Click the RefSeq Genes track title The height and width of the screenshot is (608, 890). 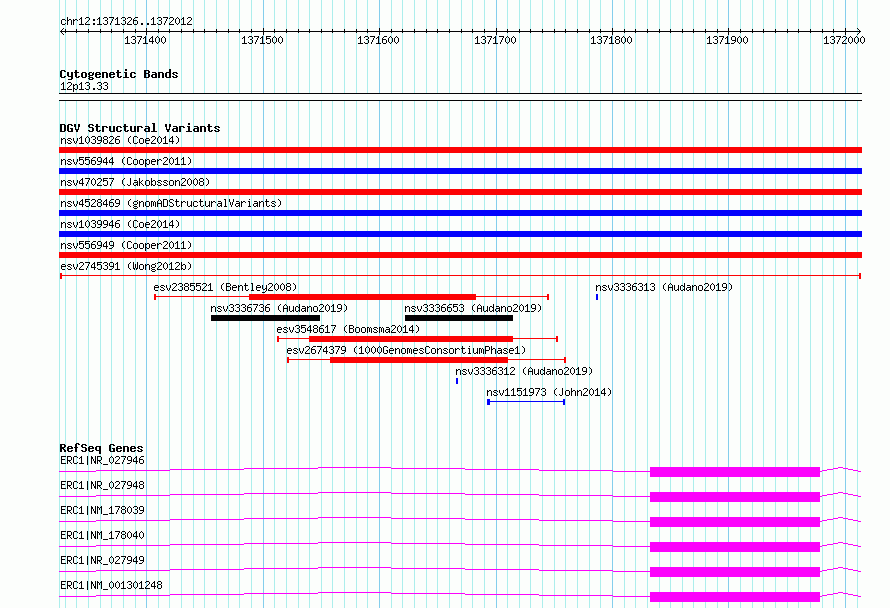click(x=101, y=448)
